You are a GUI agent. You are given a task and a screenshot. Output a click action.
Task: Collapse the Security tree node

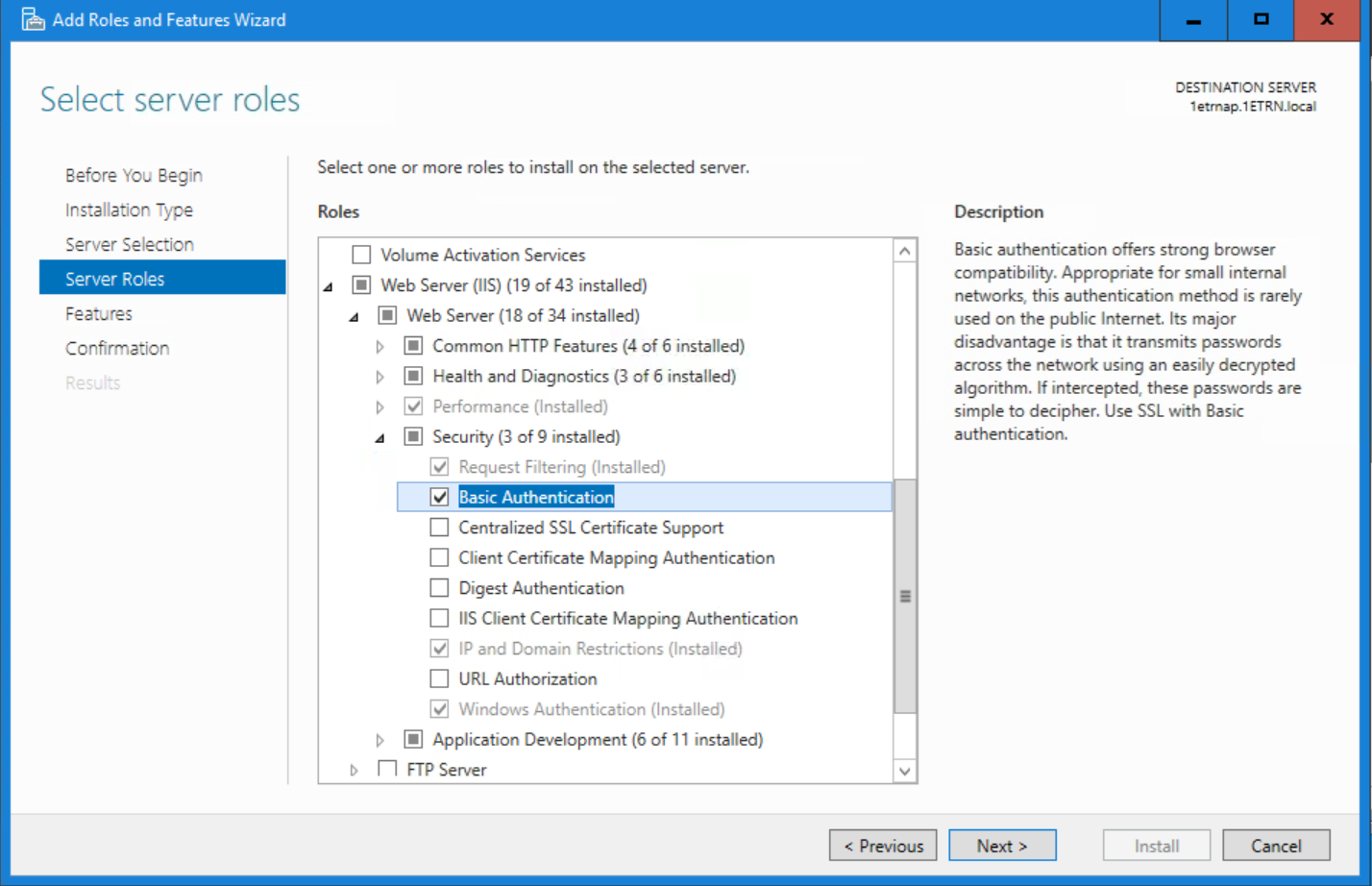click(x=380, y=438)
